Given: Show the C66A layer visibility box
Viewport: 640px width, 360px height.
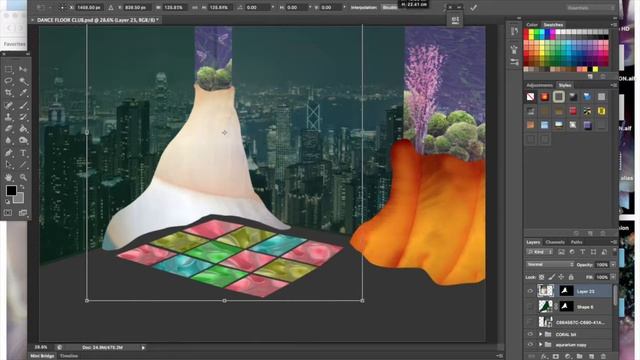Looking at the screenshot, I should tap(530, 322).
